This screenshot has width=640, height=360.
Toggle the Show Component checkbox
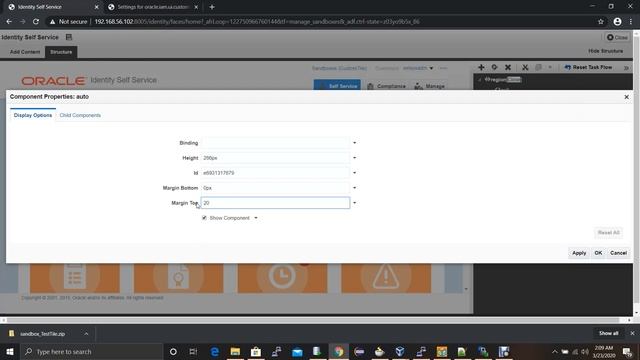click(204, 218)
